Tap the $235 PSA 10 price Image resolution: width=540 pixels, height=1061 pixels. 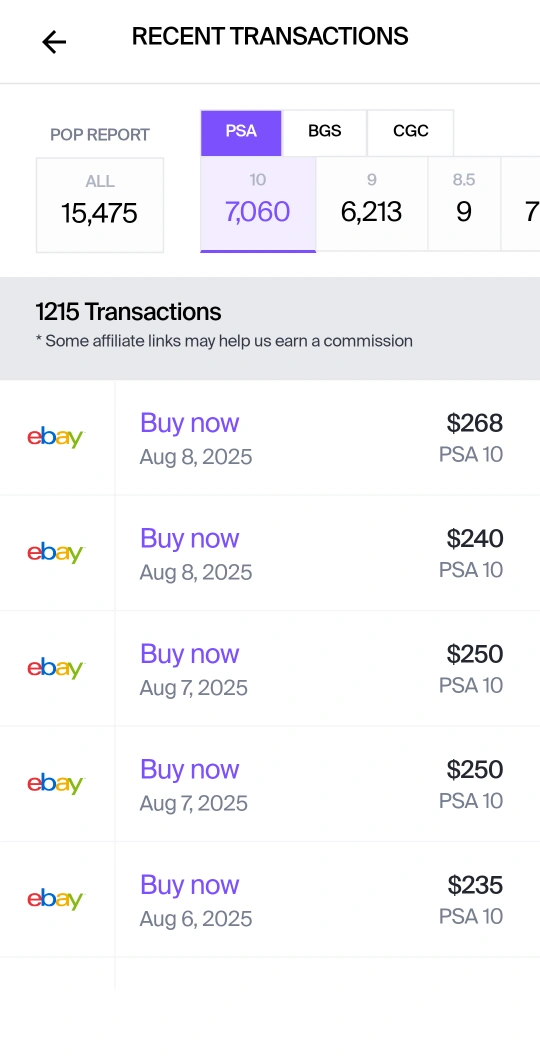pyautogui.click(x=475, y=885)
